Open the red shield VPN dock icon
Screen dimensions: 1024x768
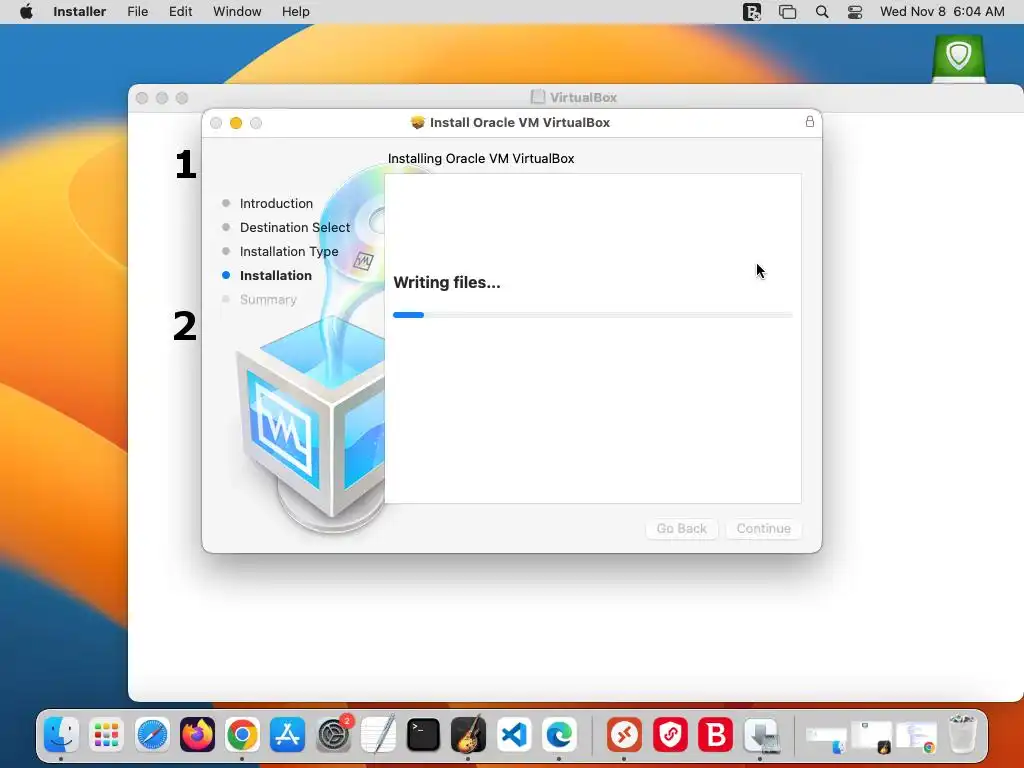670,735
